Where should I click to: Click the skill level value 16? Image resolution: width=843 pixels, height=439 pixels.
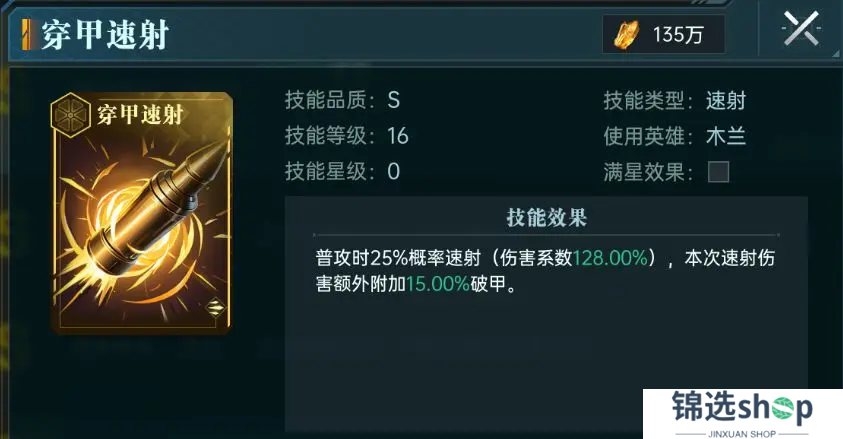click(x=398, y=136)
